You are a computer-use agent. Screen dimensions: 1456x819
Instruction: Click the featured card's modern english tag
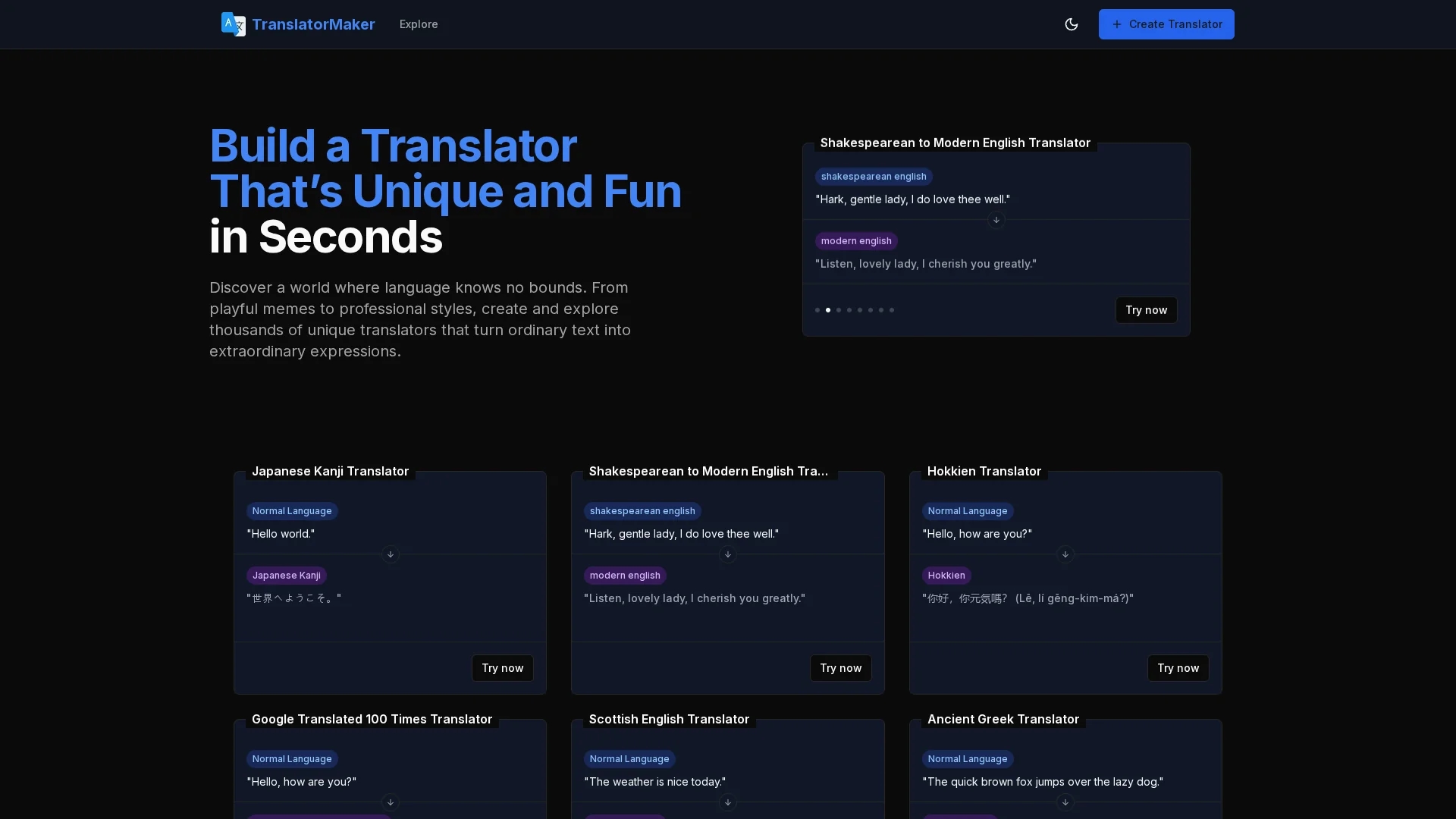856,241
